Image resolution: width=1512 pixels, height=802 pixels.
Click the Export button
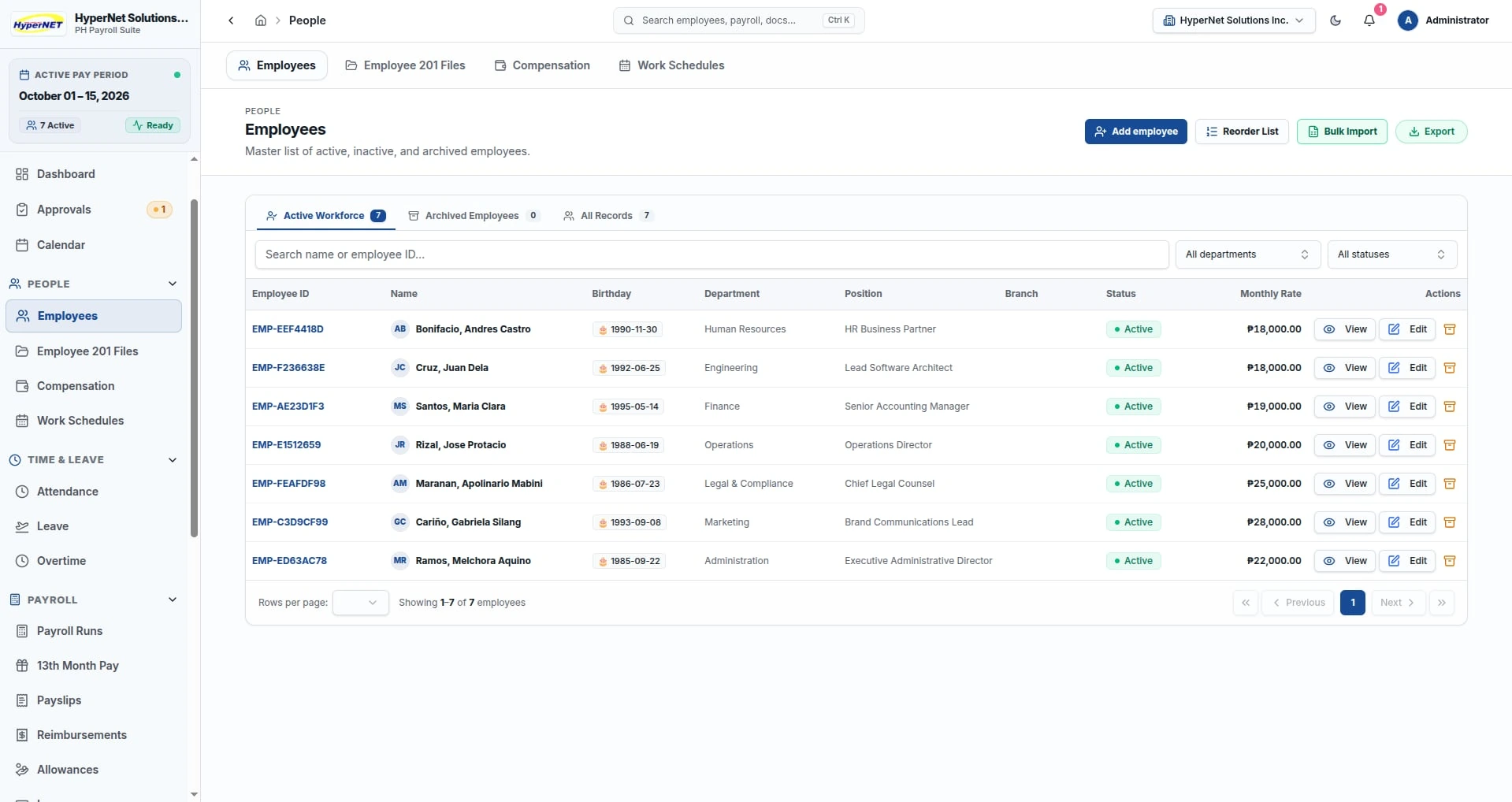pos(1432,132)
